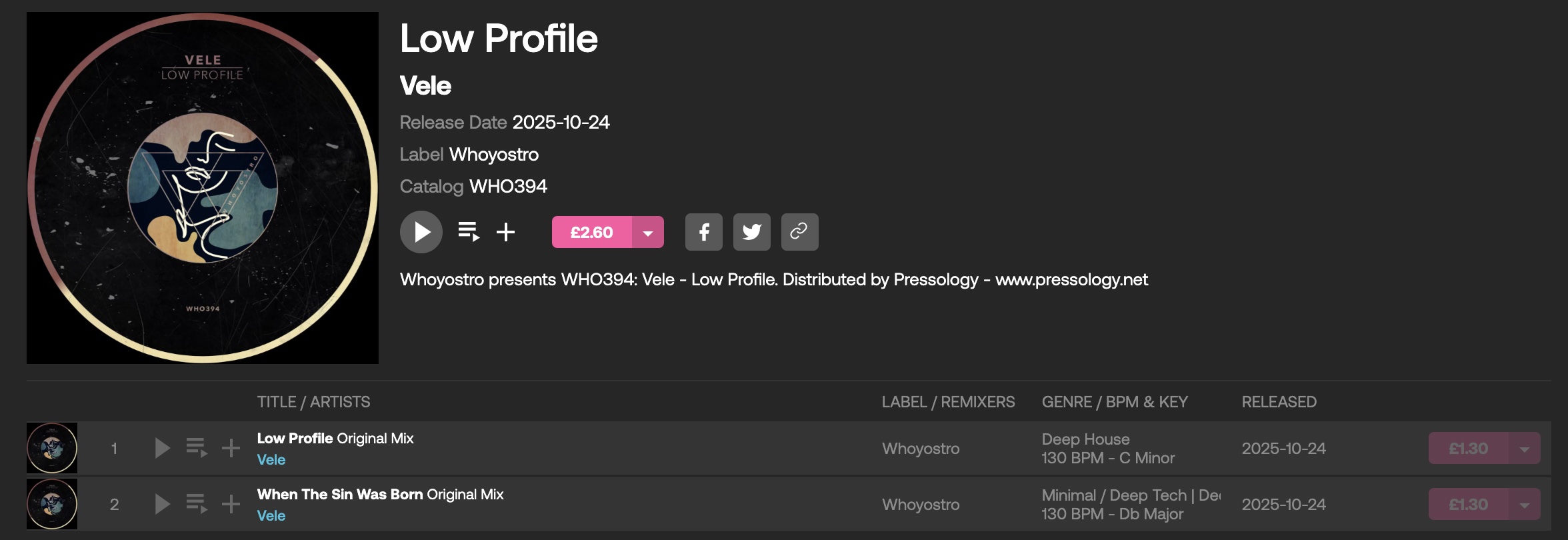Play track 1 Low Profile
Viewport: 1568px width, 540px height.
[x=162, y=448]
